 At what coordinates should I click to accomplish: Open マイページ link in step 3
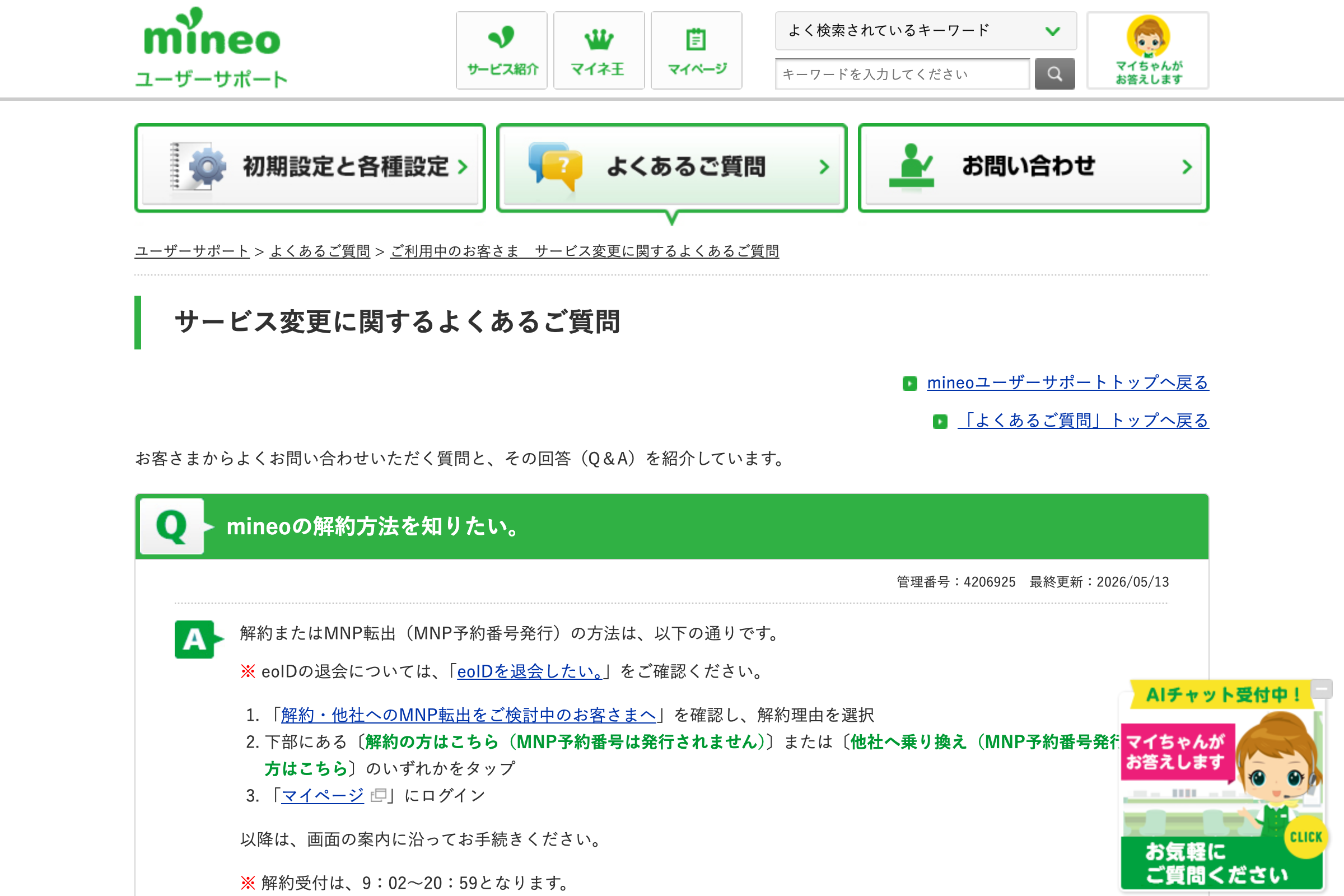[x=323, y=795]
